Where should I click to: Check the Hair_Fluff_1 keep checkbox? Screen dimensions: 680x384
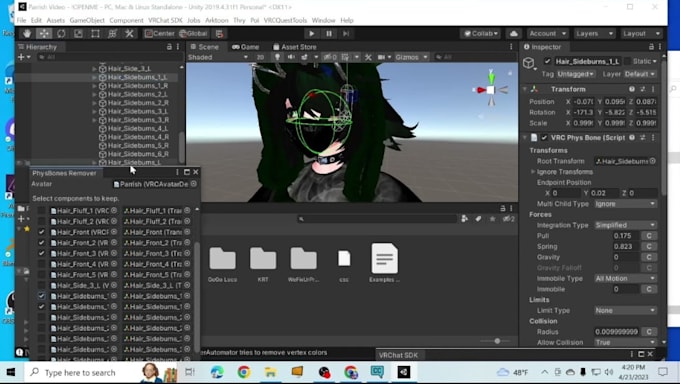(x=41, y=210)
